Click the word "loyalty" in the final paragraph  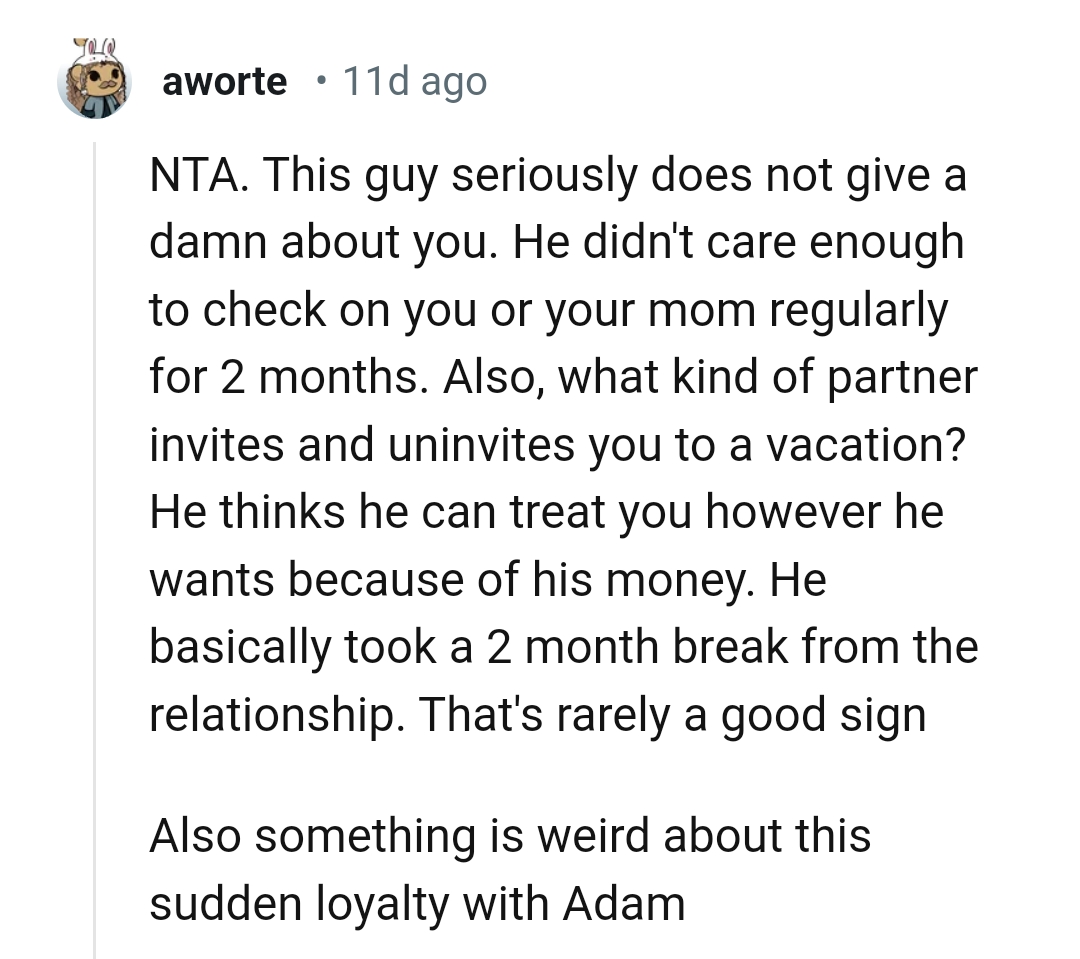[369, 904]
